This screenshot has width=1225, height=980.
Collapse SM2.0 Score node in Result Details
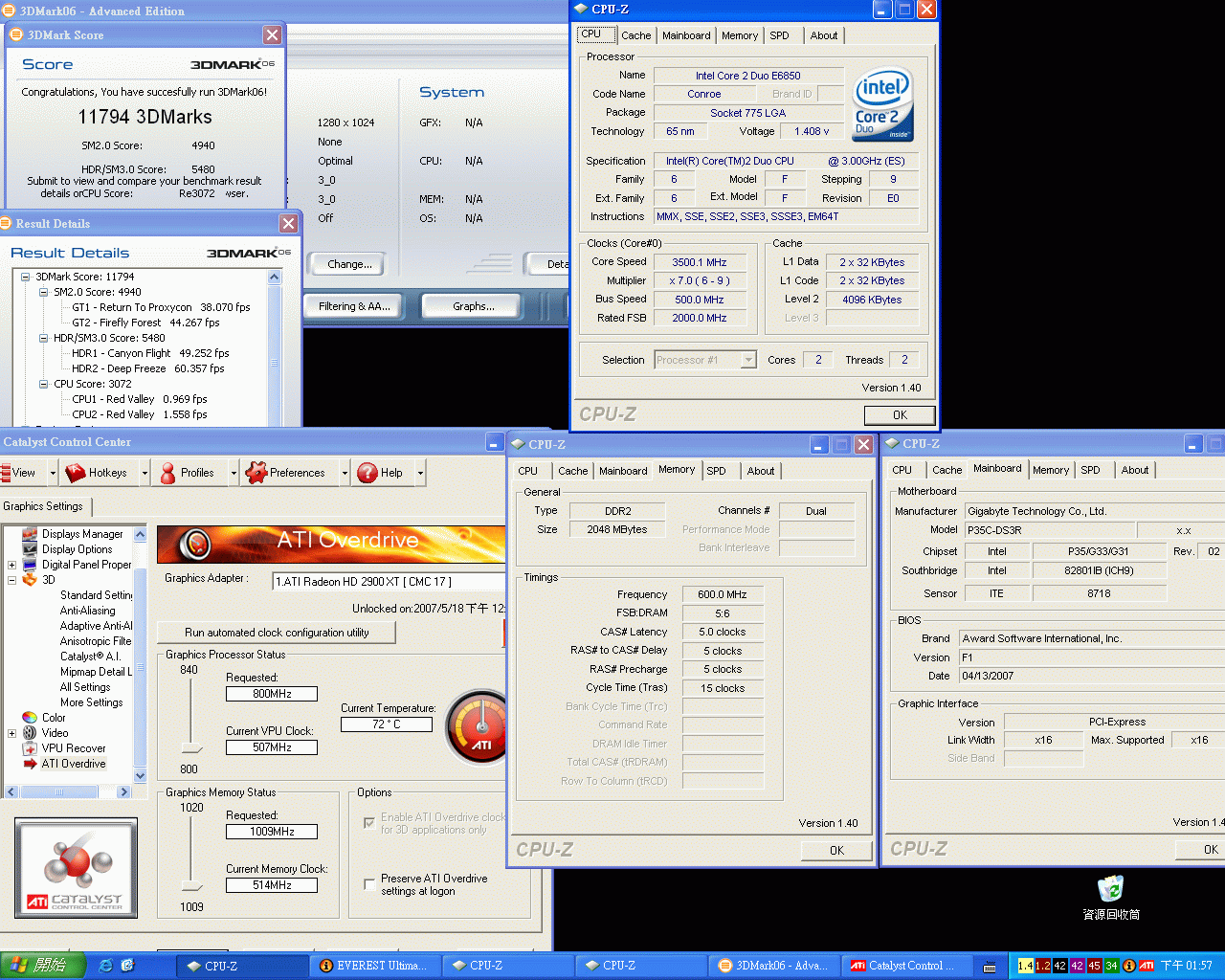point(43,292)
